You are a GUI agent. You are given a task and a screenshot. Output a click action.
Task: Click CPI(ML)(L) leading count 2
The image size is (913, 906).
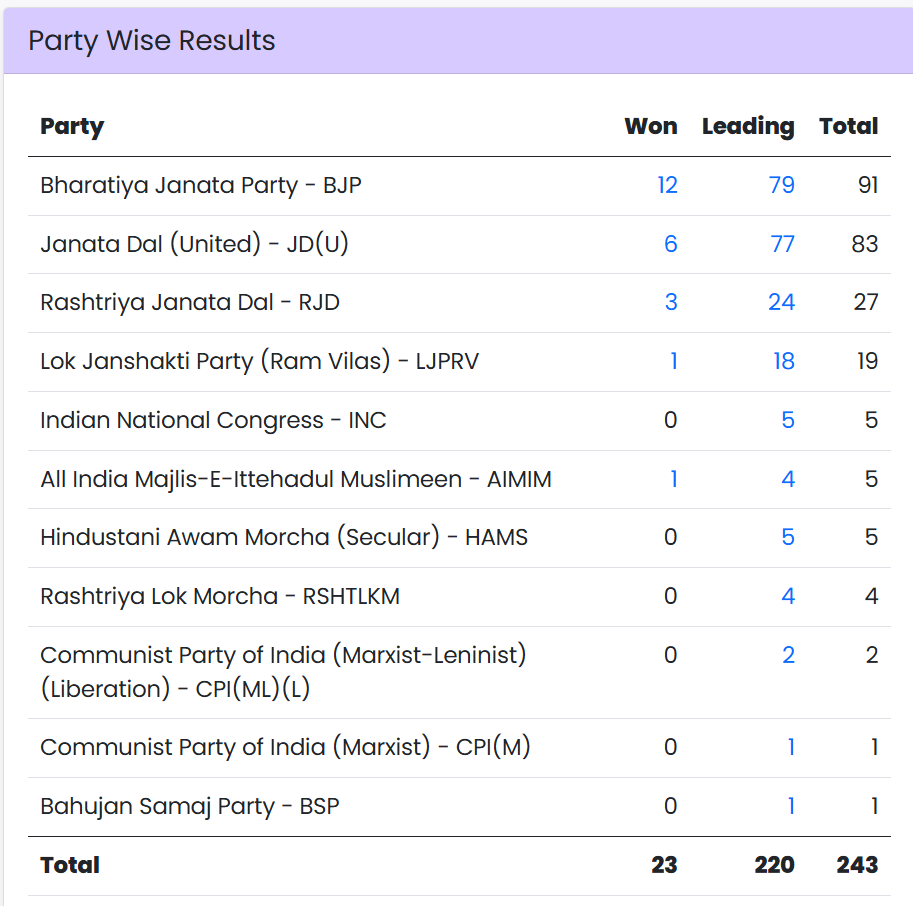click(788, 655)
